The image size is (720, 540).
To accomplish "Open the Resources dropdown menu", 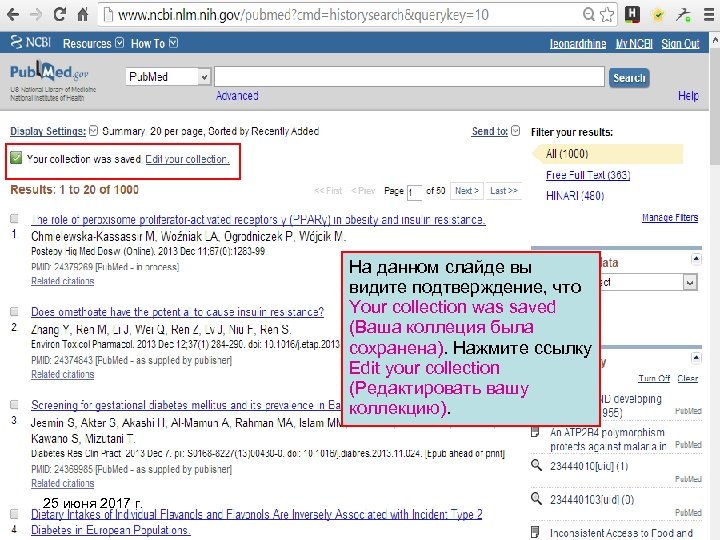I will click(x=93, y=43).
